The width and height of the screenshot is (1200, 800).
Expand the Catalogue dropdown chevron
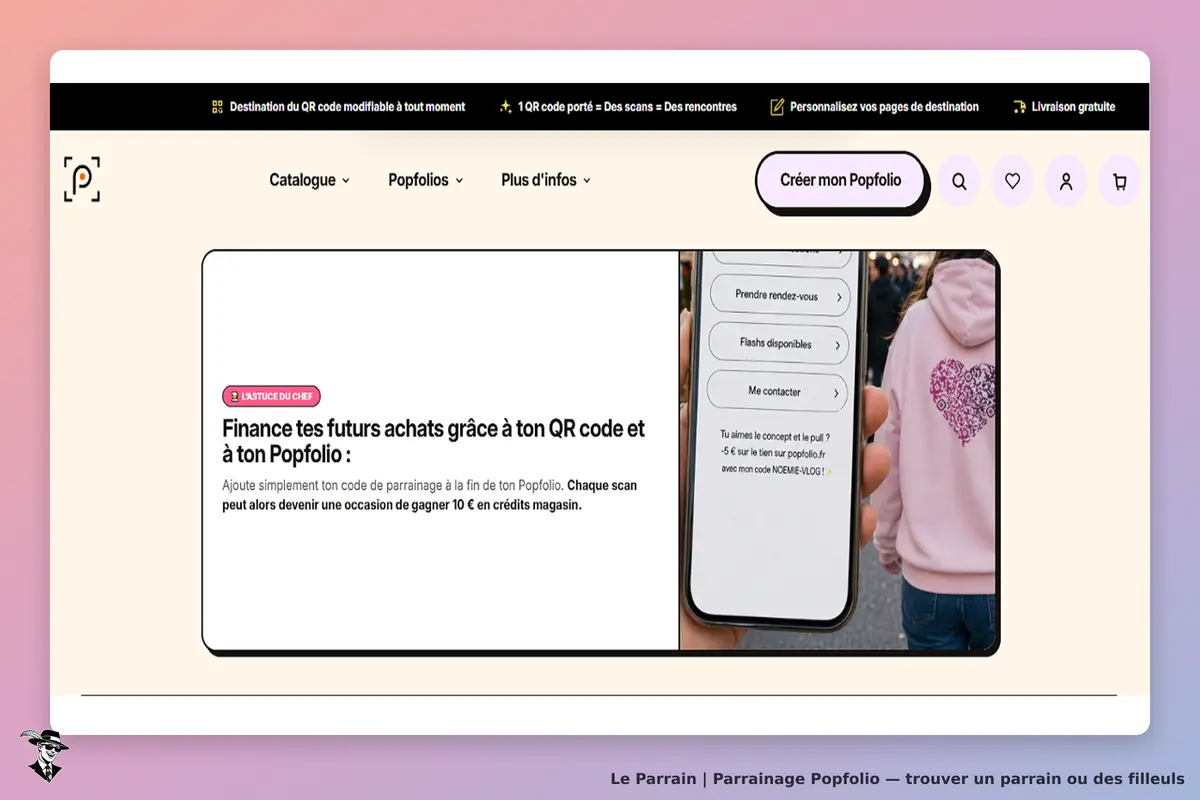coord(346,181)
